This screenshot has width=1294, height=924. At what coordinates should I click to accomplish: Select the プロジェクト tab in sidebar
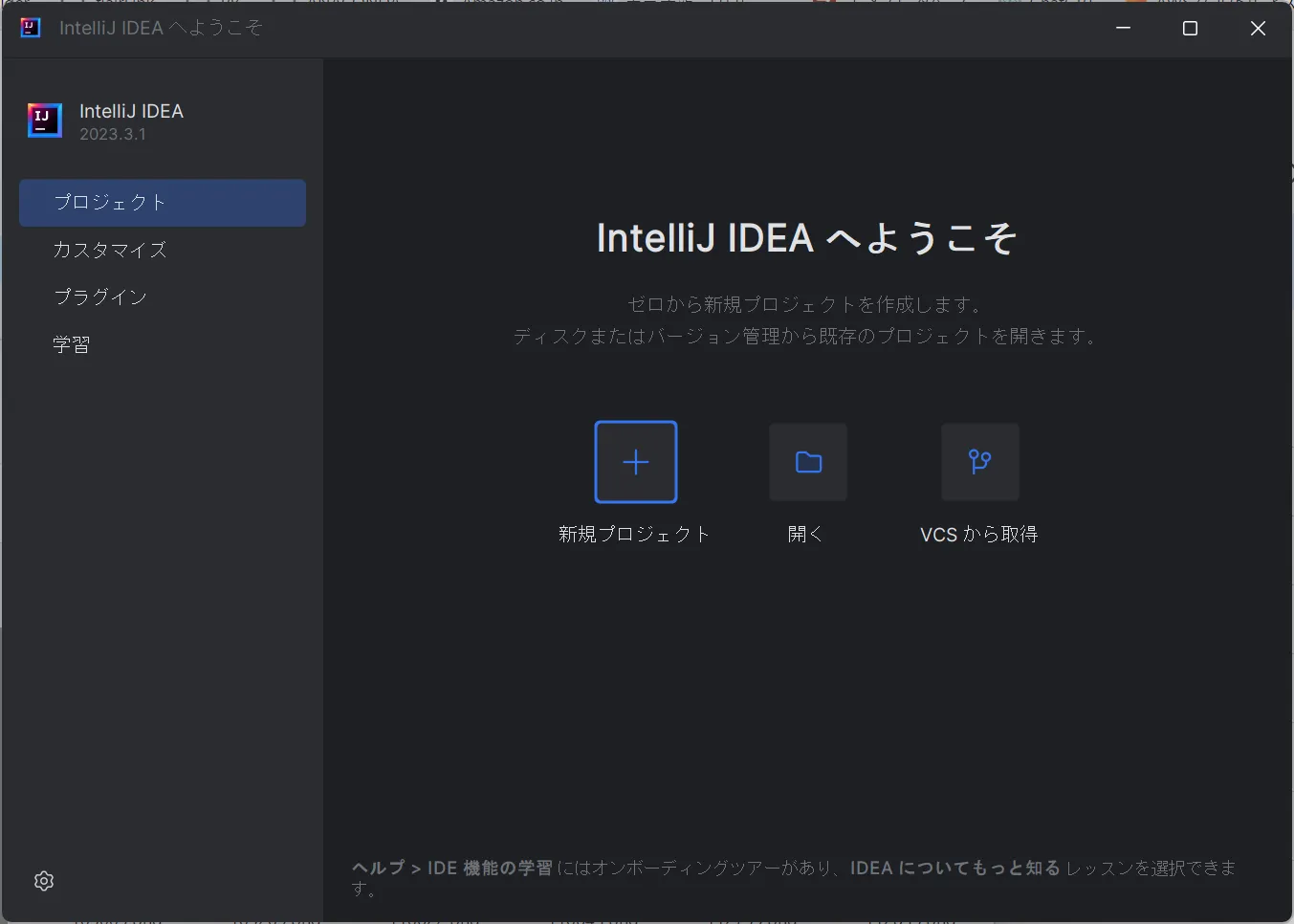coord(163,203)
